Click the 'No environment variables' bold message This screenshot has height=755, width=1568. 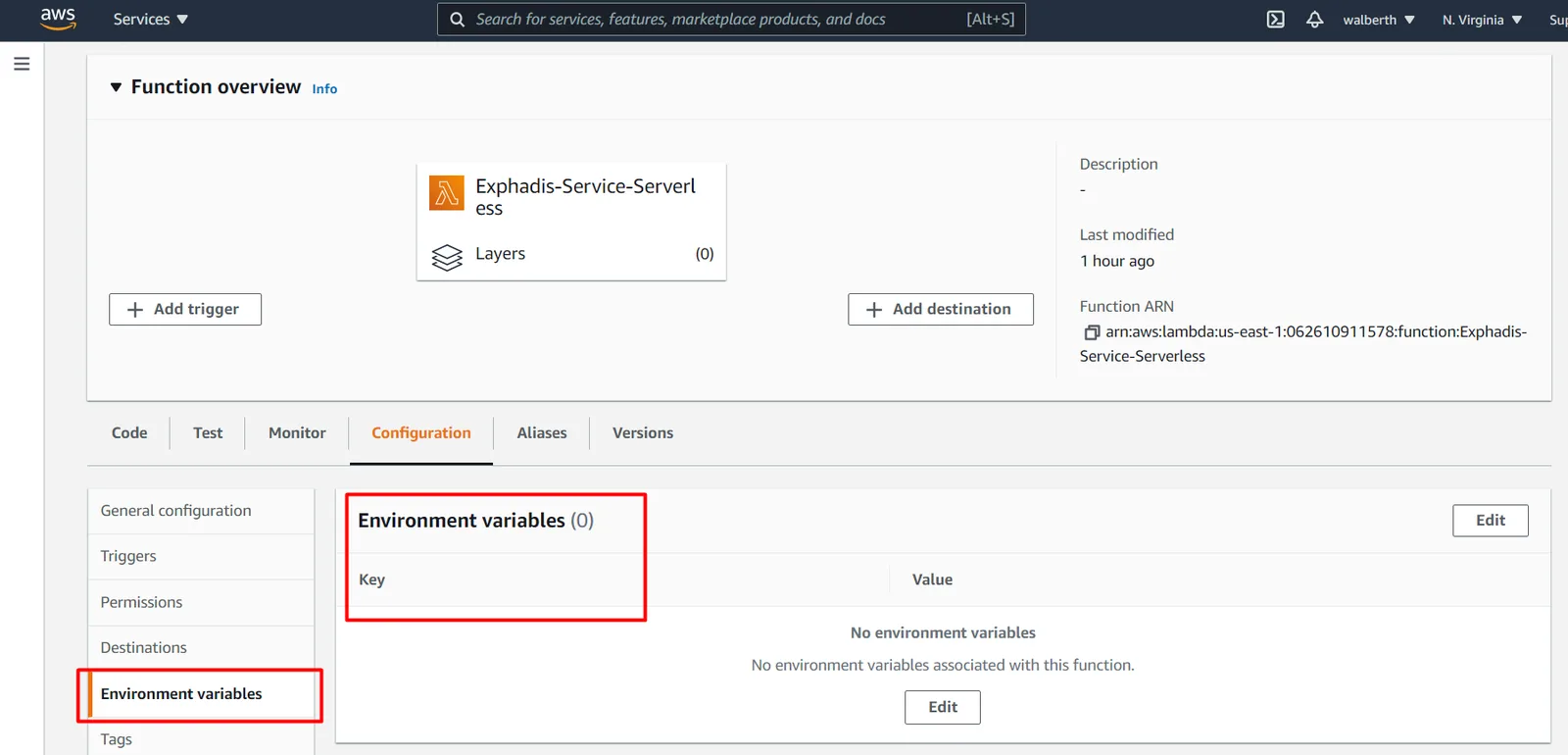coord(943,632)
